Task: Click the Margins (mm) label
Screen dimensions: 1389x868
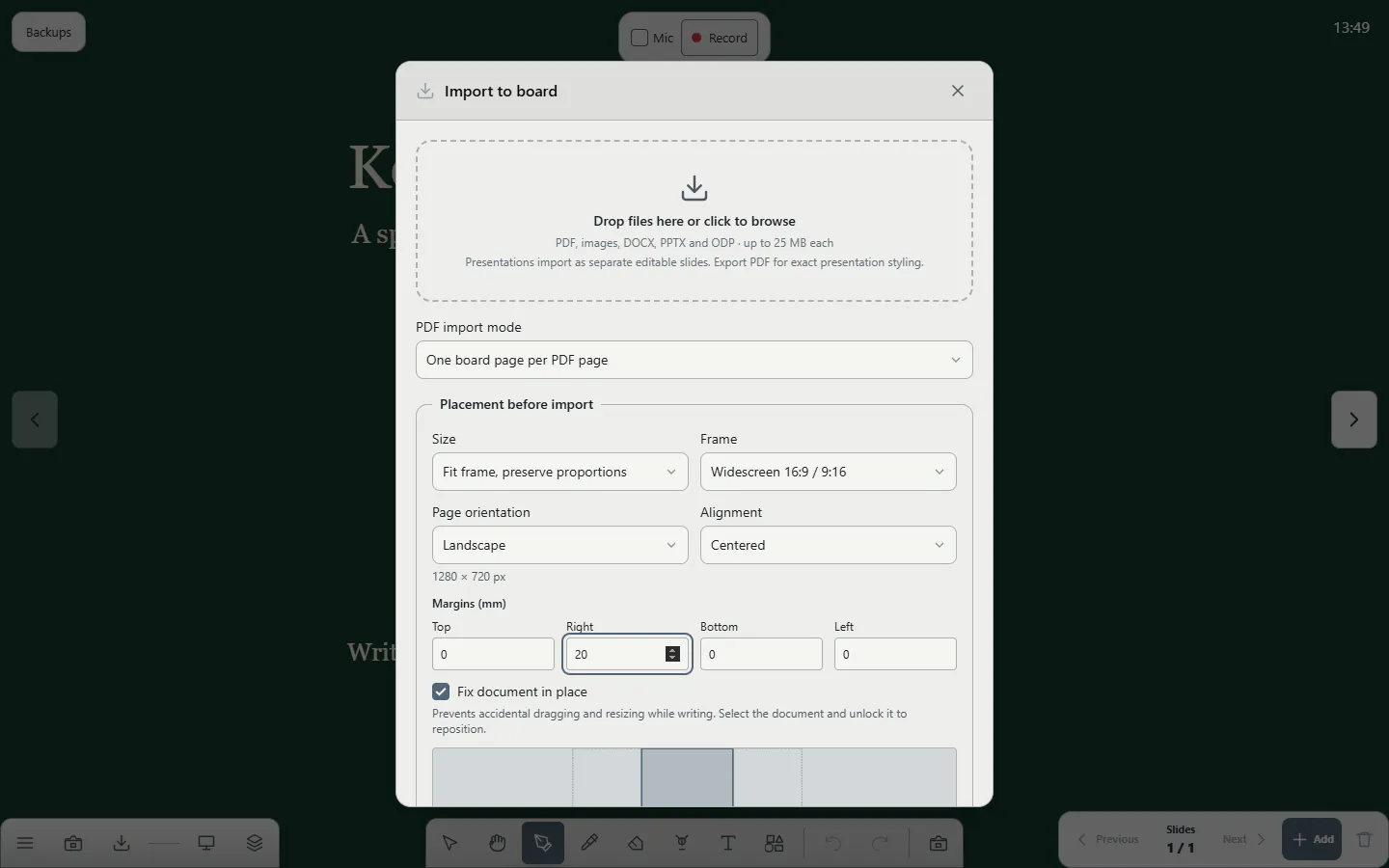Action: coord(469,604)
